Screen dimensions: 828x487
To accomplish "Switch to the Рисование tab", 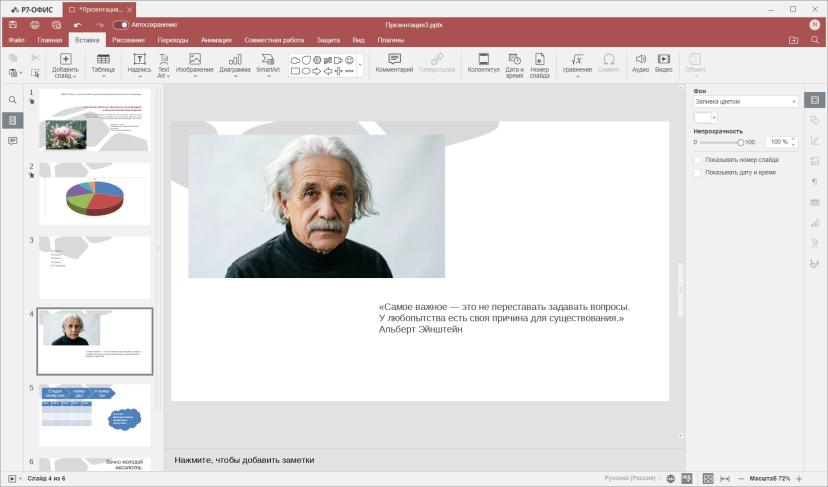I will click(128, 40).
